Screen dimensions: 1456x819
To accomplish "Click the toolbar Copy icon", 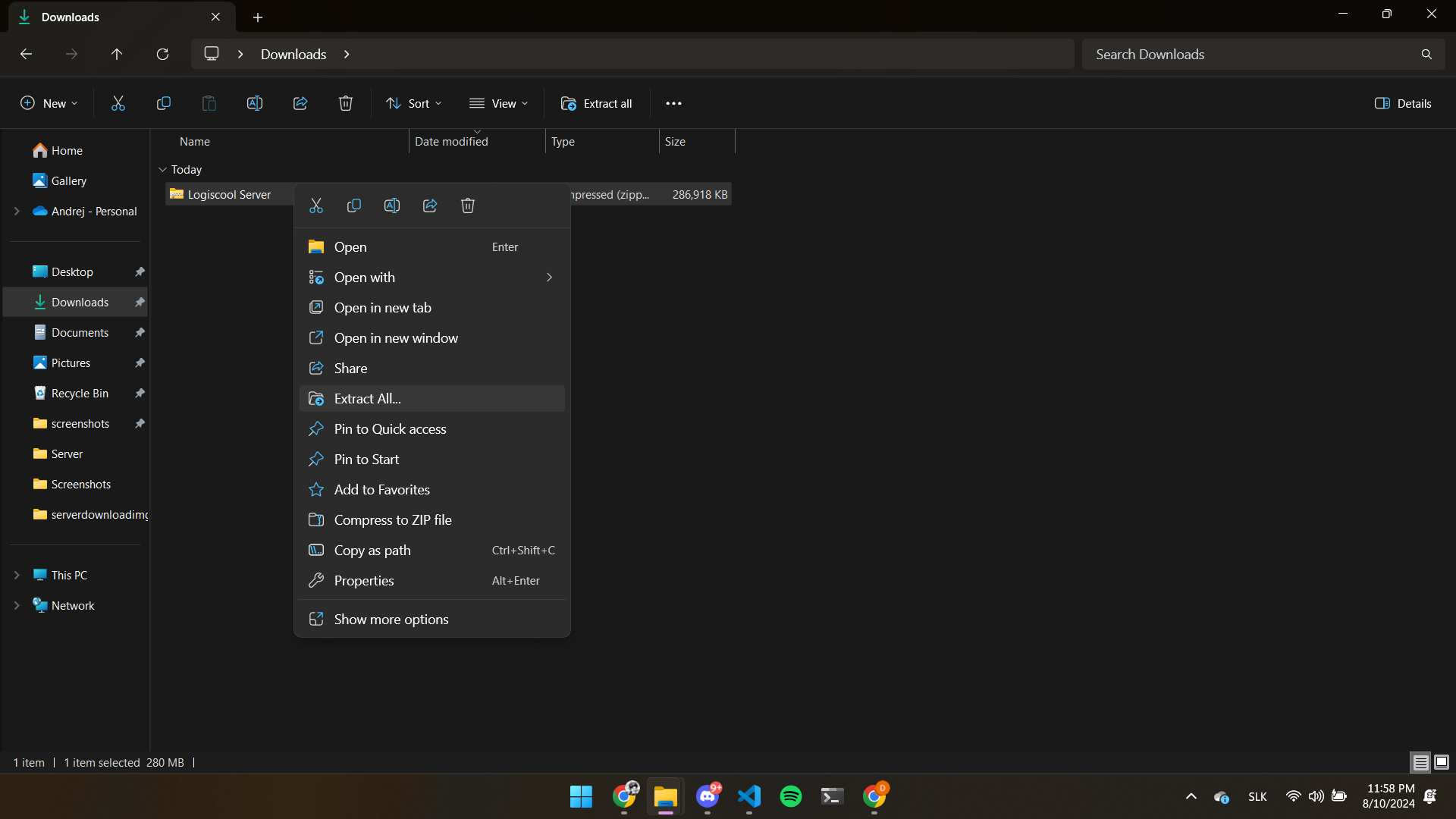I will pyautogui.click(x=164, y=103).
